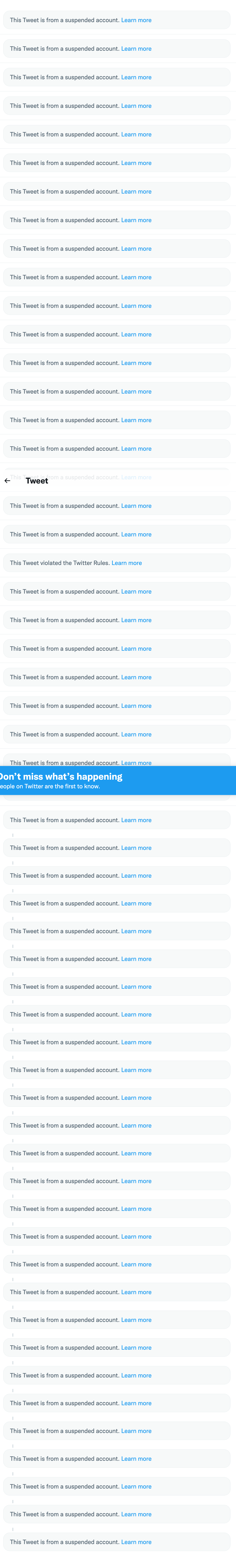Click the first Learn more below the blue banner
The width and height of the screenshot is (236, 1568).
pos(136,820)
